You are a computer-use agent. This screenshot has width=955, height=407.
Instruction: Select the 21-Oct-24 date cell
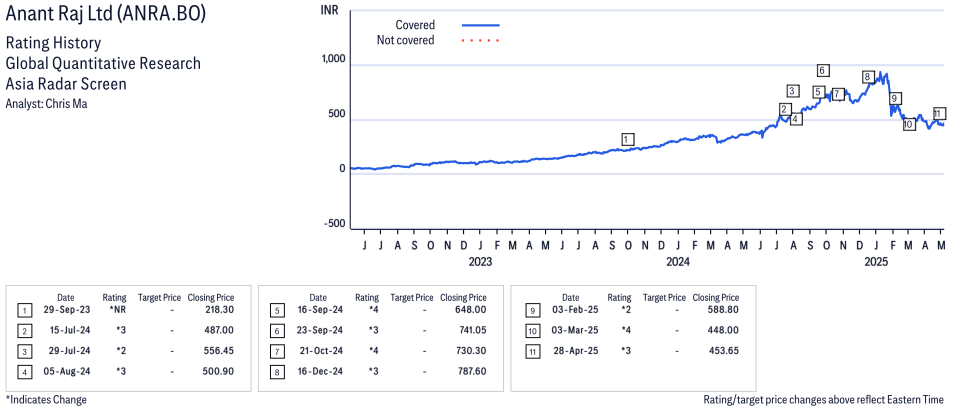(320, 350)
